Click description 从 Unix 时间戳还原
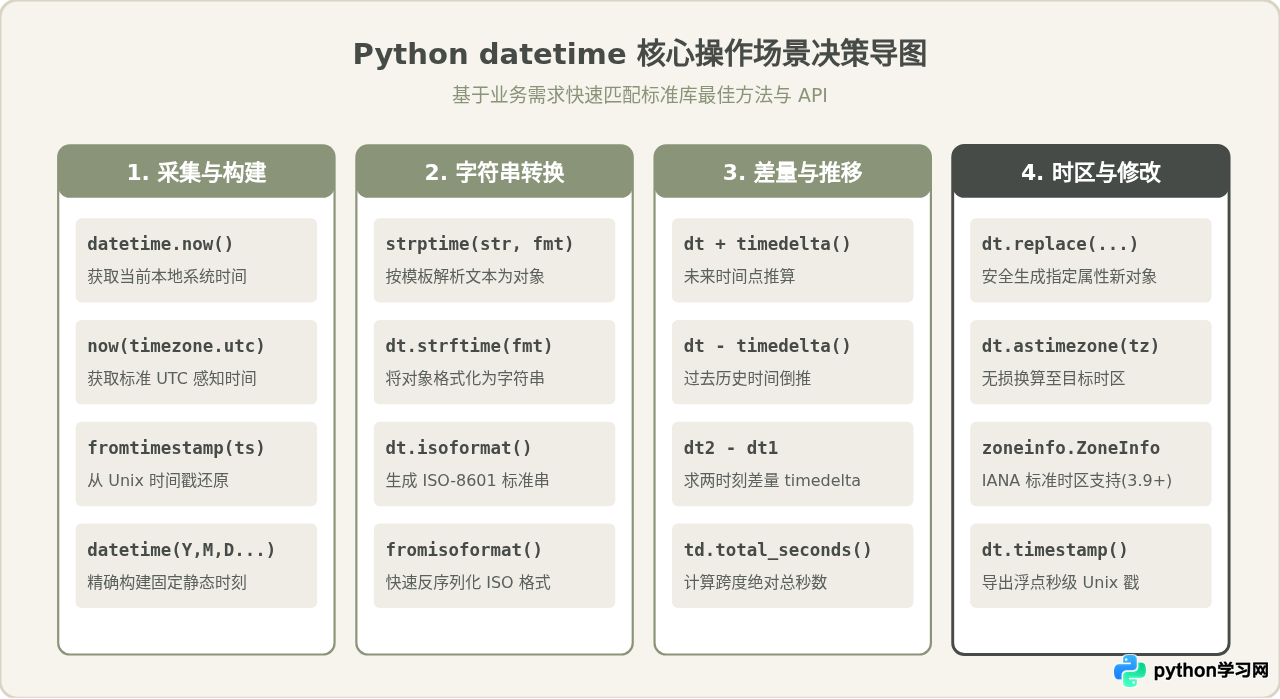The width and height of the screenshot is (1280, 699). [158, 481]
